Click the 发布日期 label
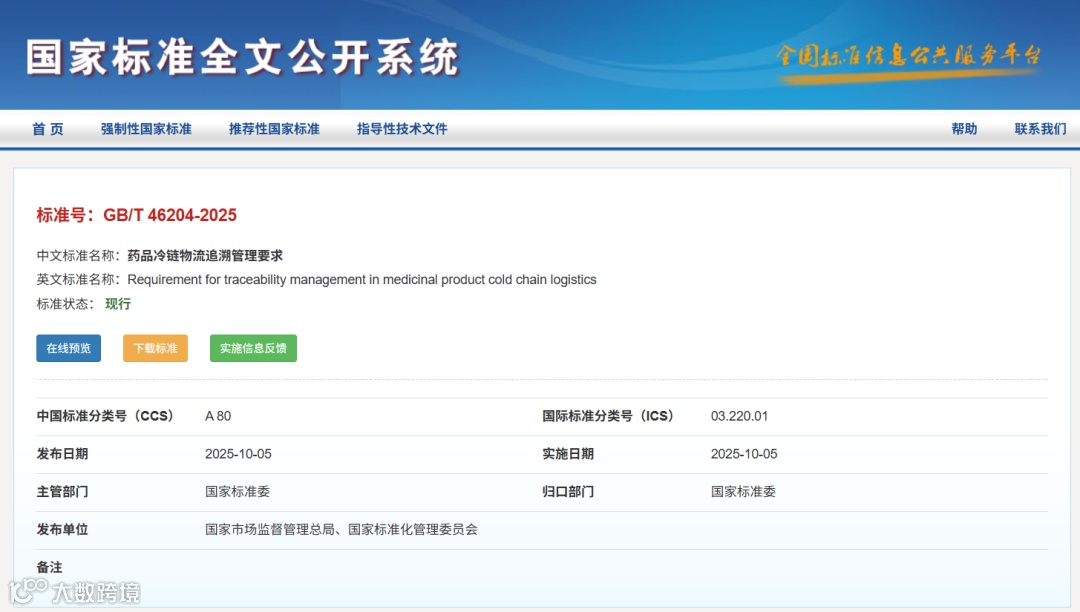1080x612 pixels. click(x=63, y=454)
